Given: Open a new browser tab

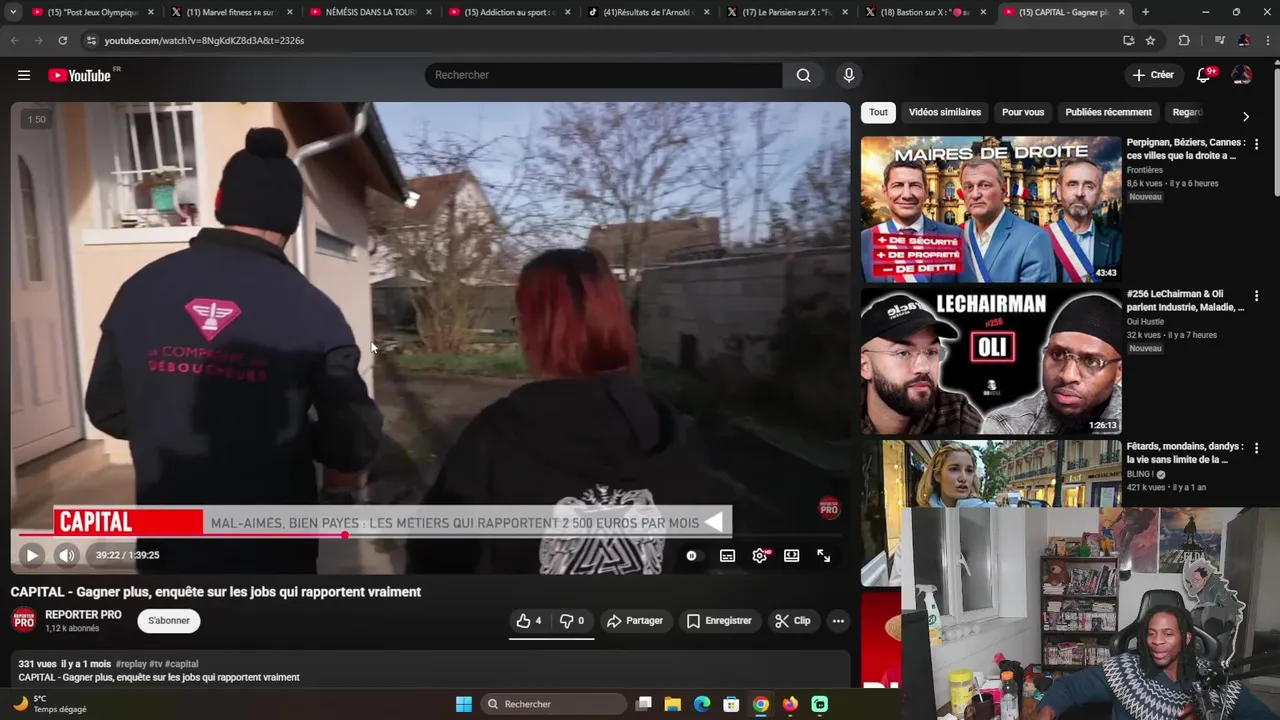Looking at the screenshot, I should (x=1145, y=12).
